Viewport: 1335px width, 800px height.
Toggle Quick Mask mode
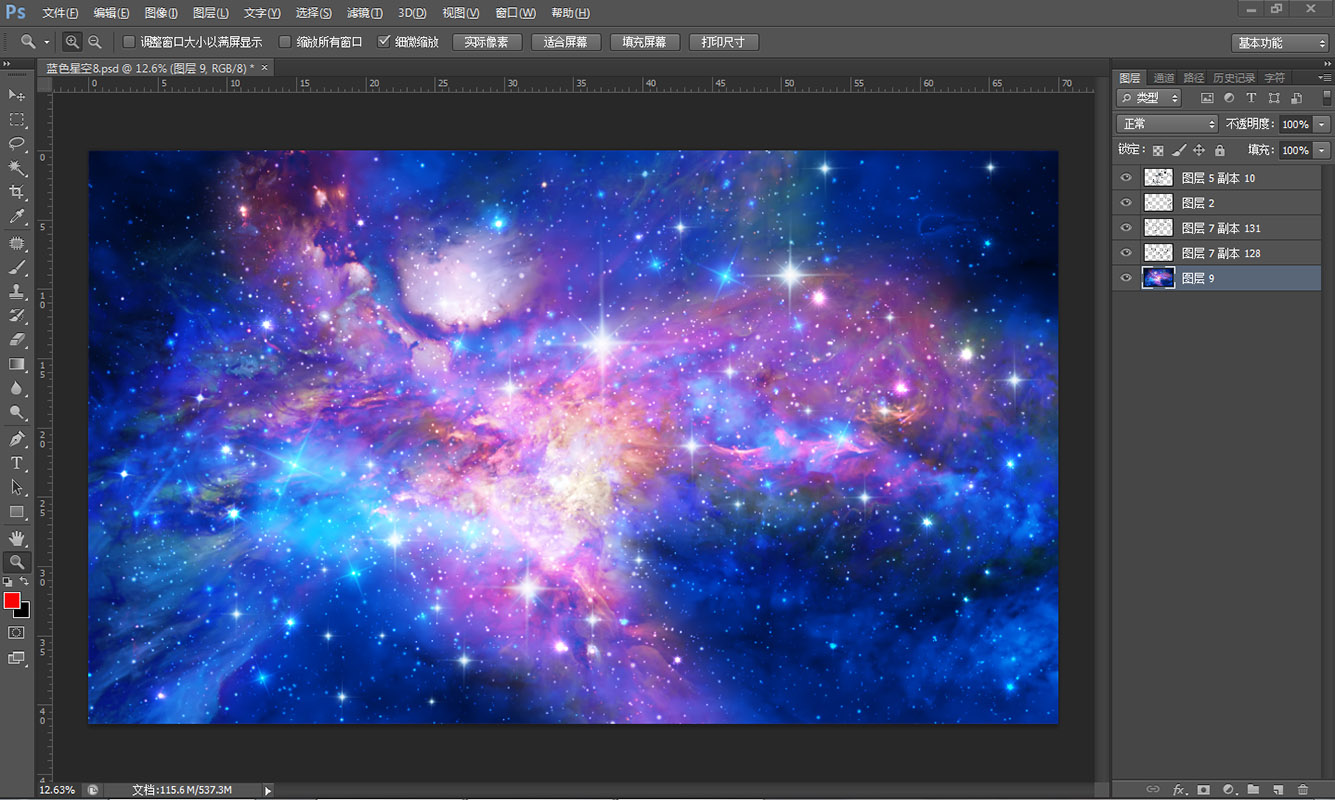tap(17, 633)
